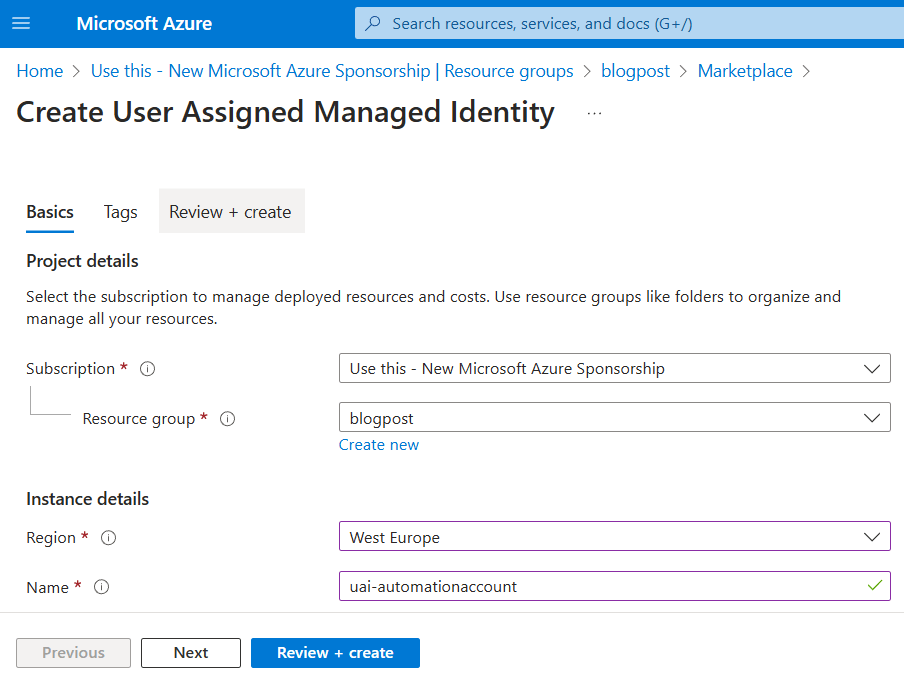904x673 pixels.
Task: Expand the Resource group dropdown
Action: pyautogui.click(x=614, y=417)
